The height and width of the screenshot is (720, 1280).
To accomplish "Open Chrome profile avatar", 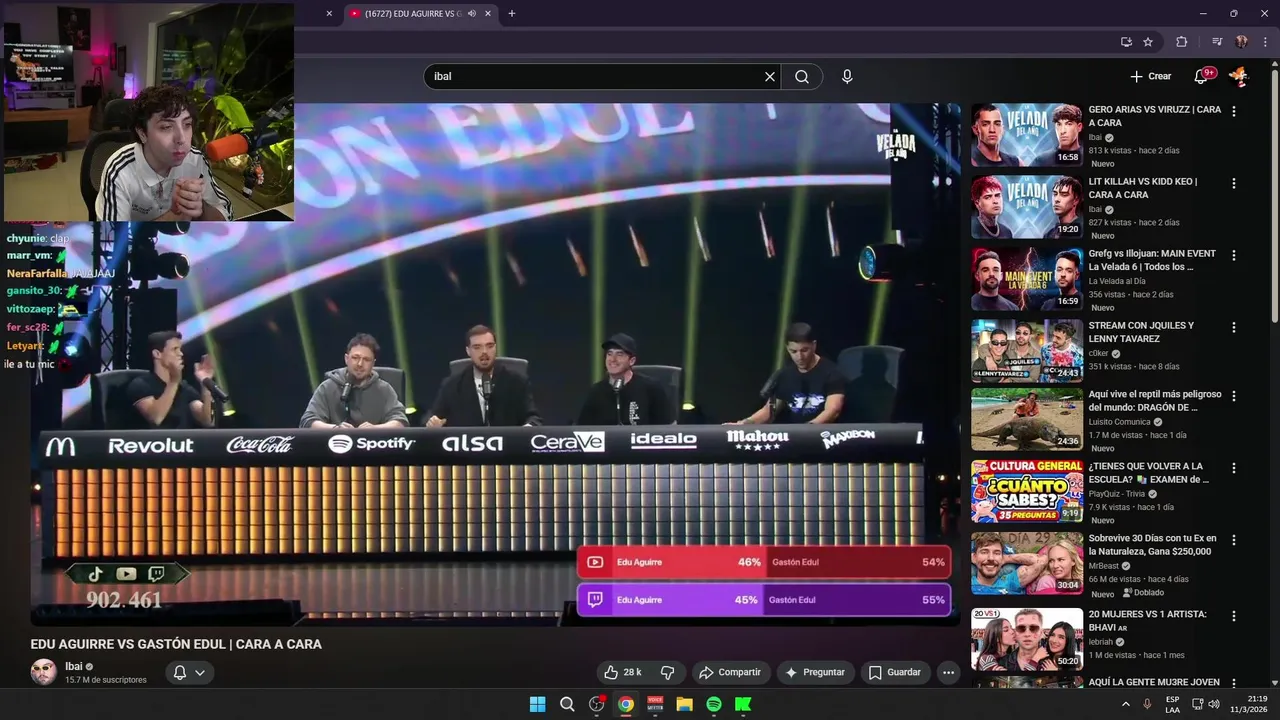I will point(1241,42).
